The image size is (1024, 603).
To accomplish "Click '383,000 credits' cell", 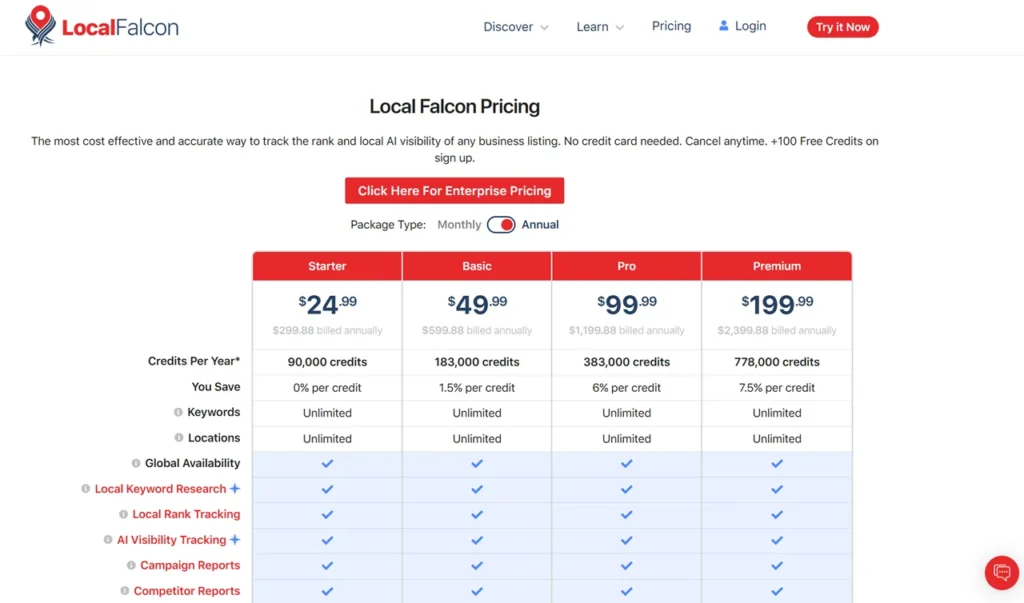I will 626,362.
